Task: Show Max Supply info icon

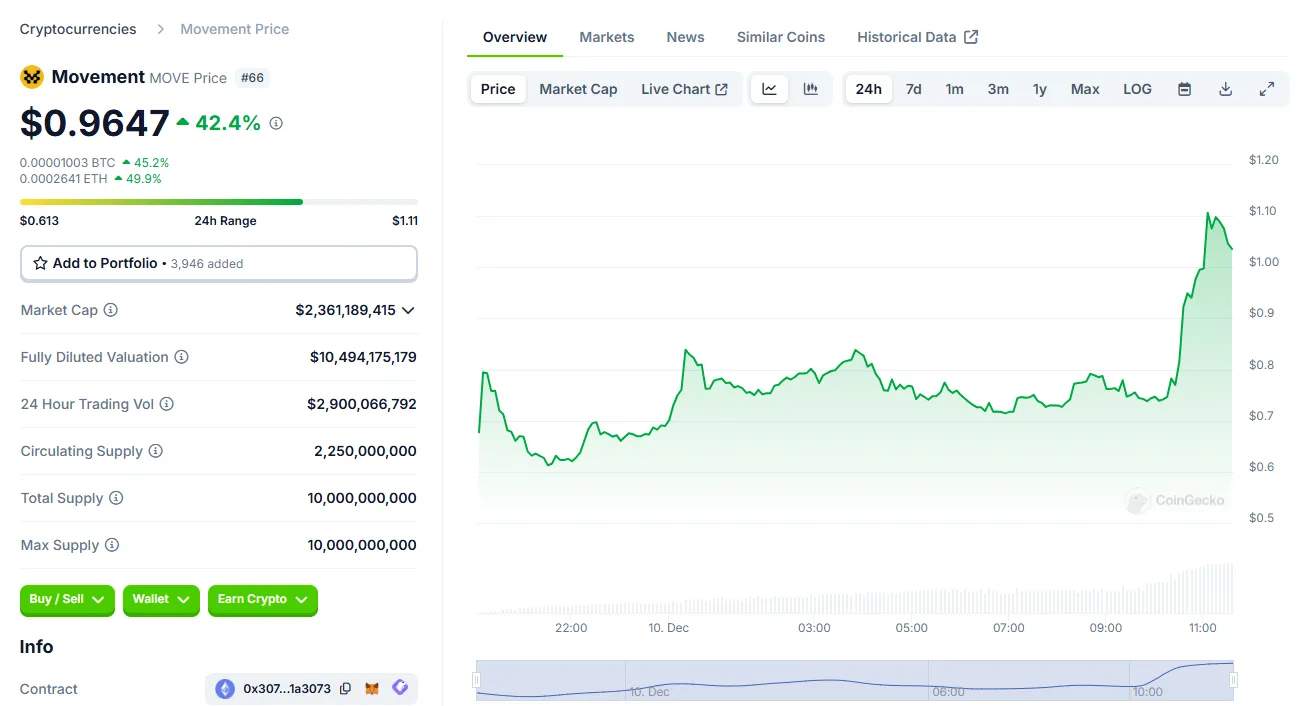Action: coord(112,545)
